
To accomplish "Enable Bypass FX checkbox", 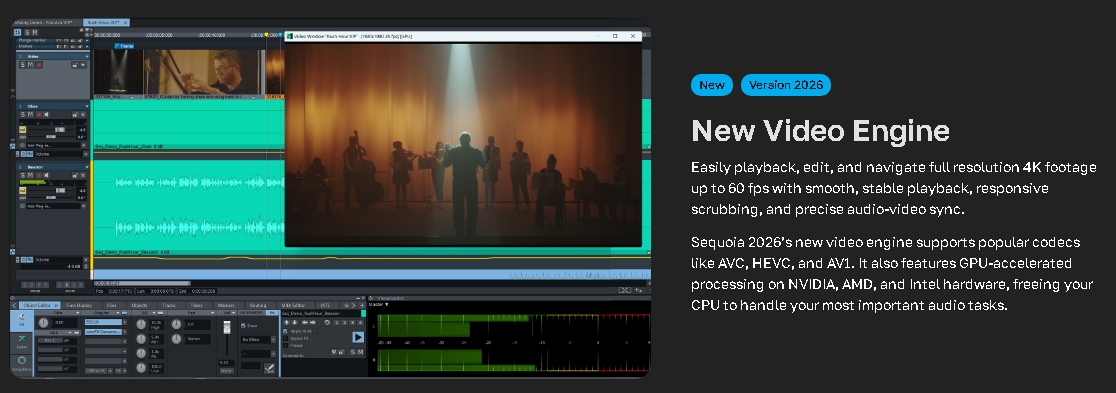I will [x=285, y=338].
